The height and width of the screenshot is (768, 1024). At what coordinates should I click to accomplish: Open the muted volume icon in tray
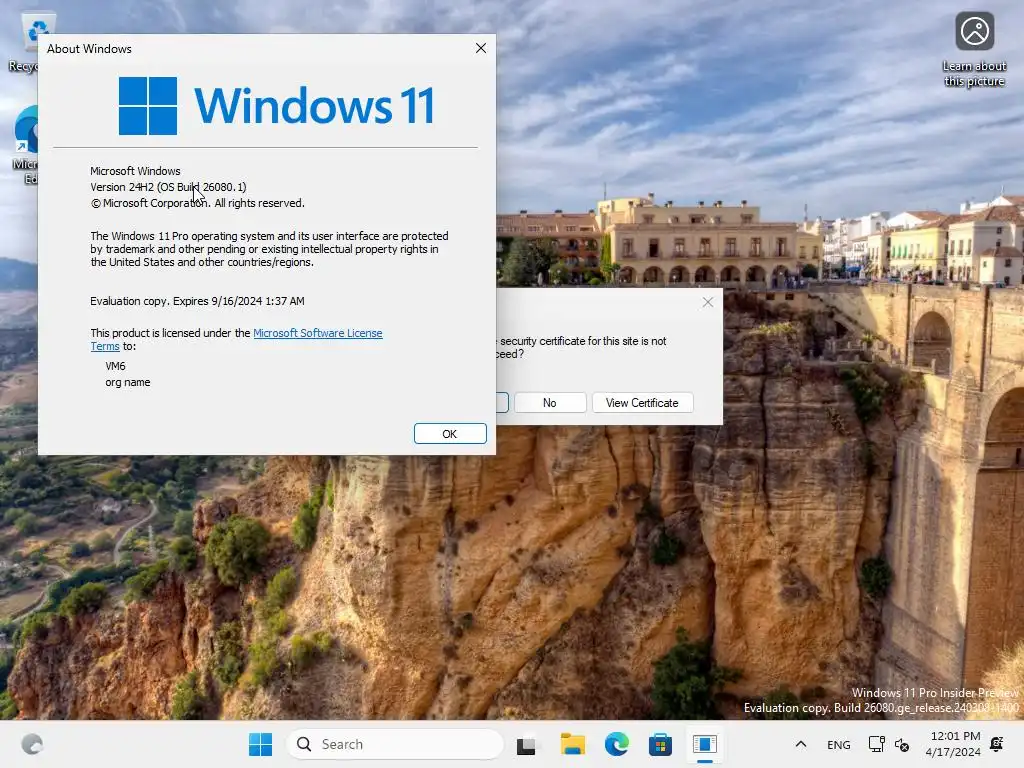[902, 744]
